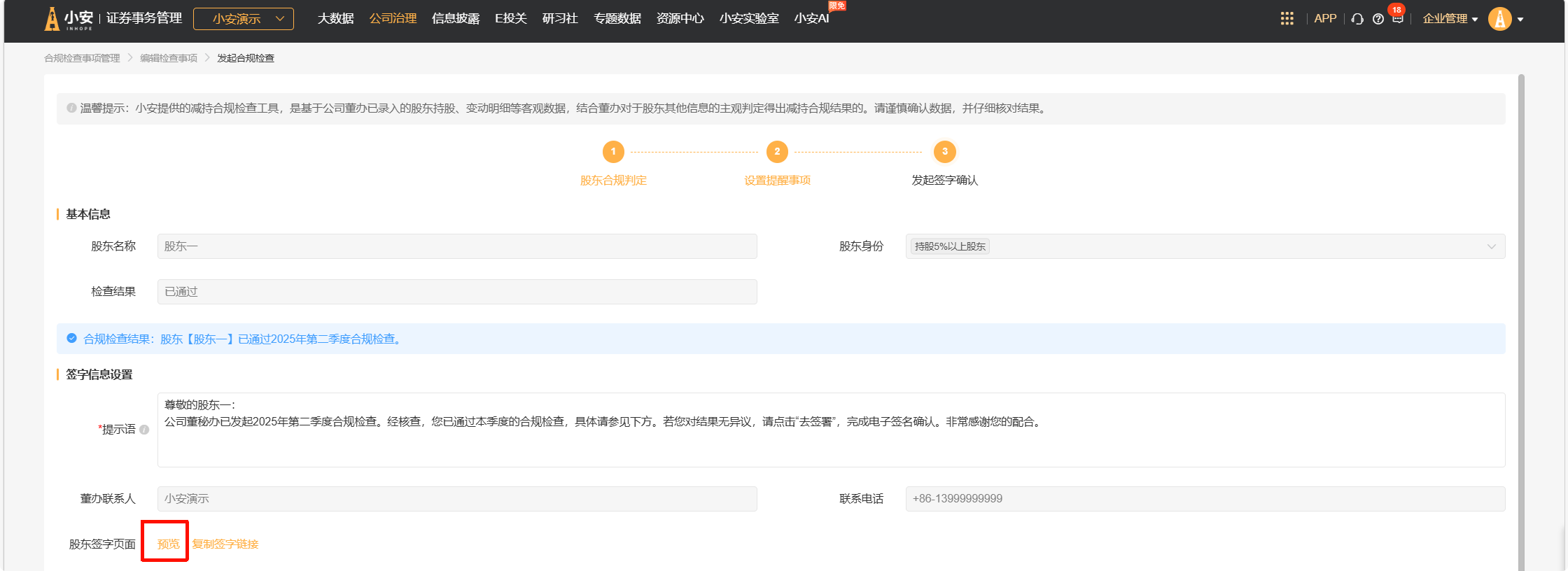Image resolution: width=1568 pixels, height=571 pixels.
Task: Click the 预览 link
Action: (x=168, y=544)
